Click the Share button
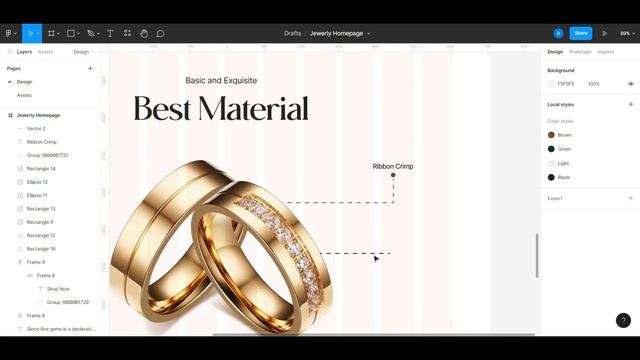Image resolution: width=640 pixels, height=360 pixels. (x=580, y=33)
